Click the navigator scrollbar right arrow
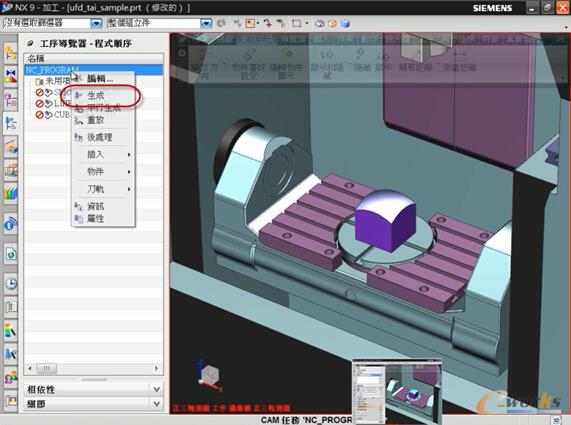The width and height of the screenshot is (571, 425). click(x=157, y=369)
